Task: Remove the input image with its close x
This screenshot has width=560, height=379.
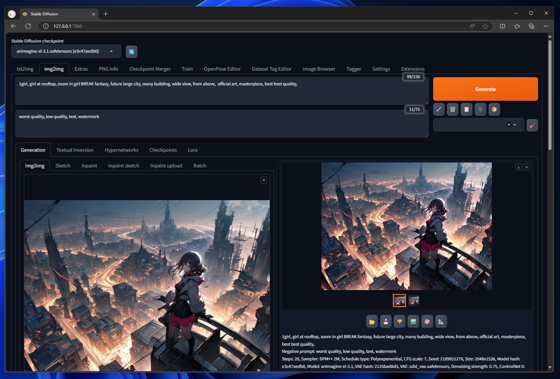Action: tap(264, 180)
